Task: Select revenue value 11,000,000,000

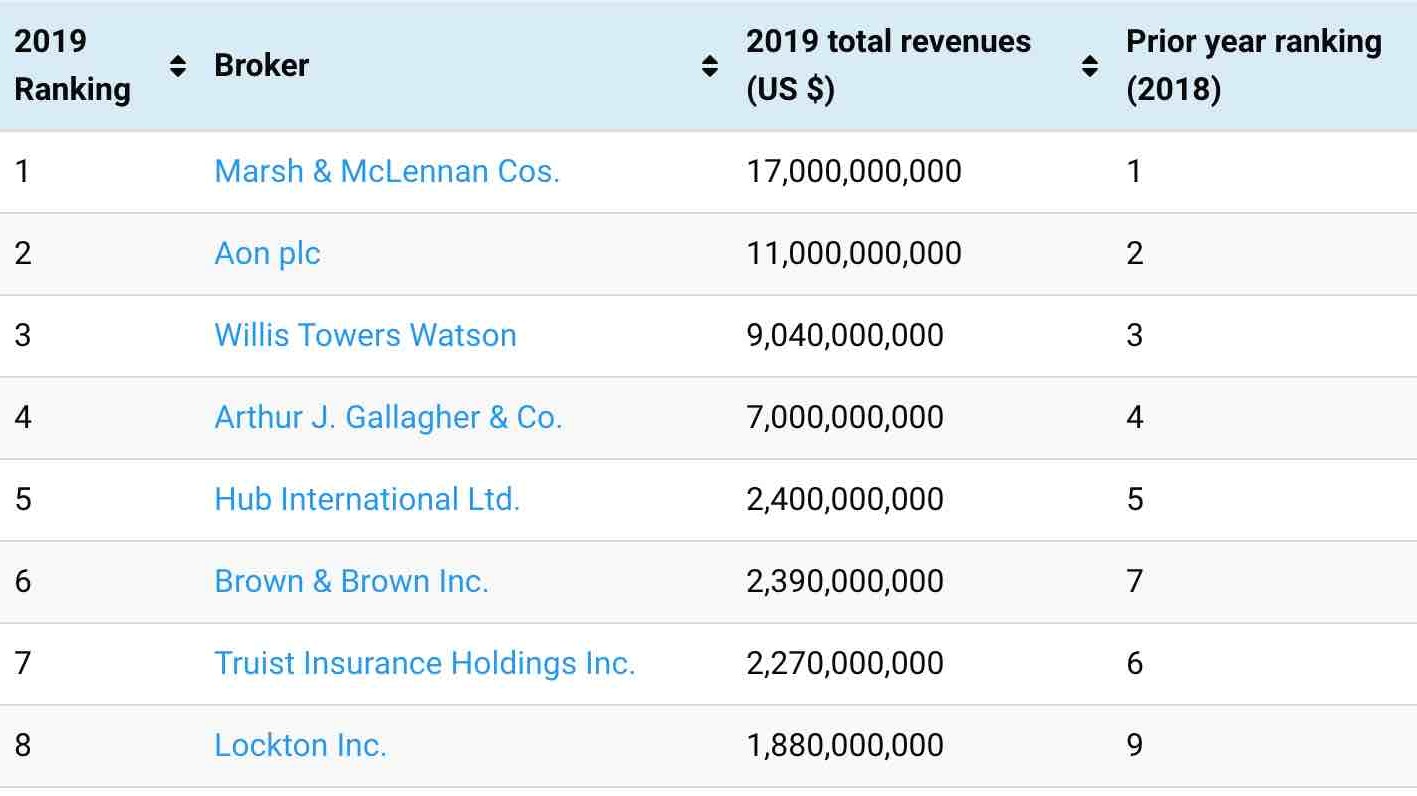Action: point(854,253)
